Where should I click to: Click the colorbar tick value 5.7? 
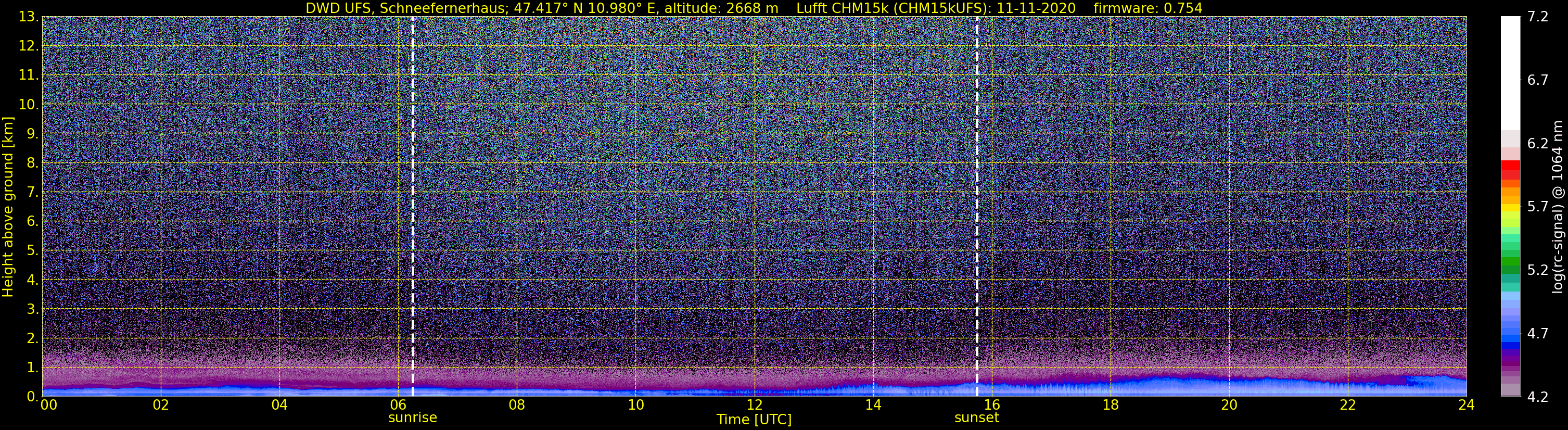1538,207
